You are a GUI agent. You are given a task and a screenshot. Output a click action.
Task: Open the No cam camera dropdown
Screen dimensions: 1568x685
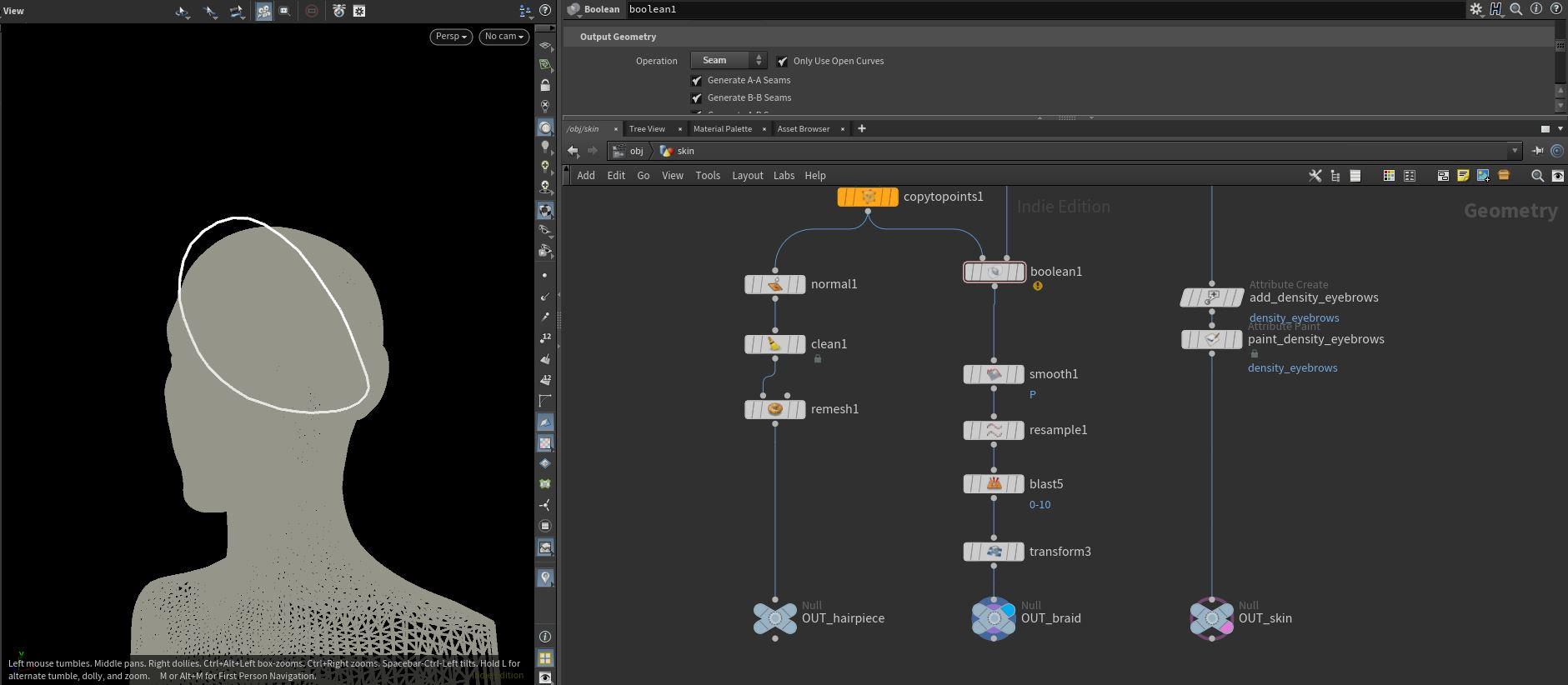504,37
